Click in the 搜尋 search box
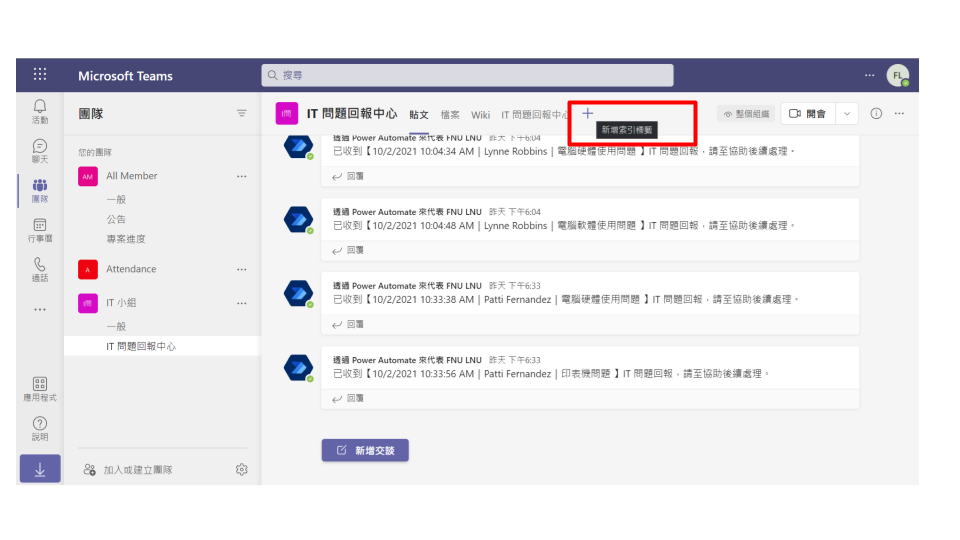960x540 pixels. click(467, 75)
